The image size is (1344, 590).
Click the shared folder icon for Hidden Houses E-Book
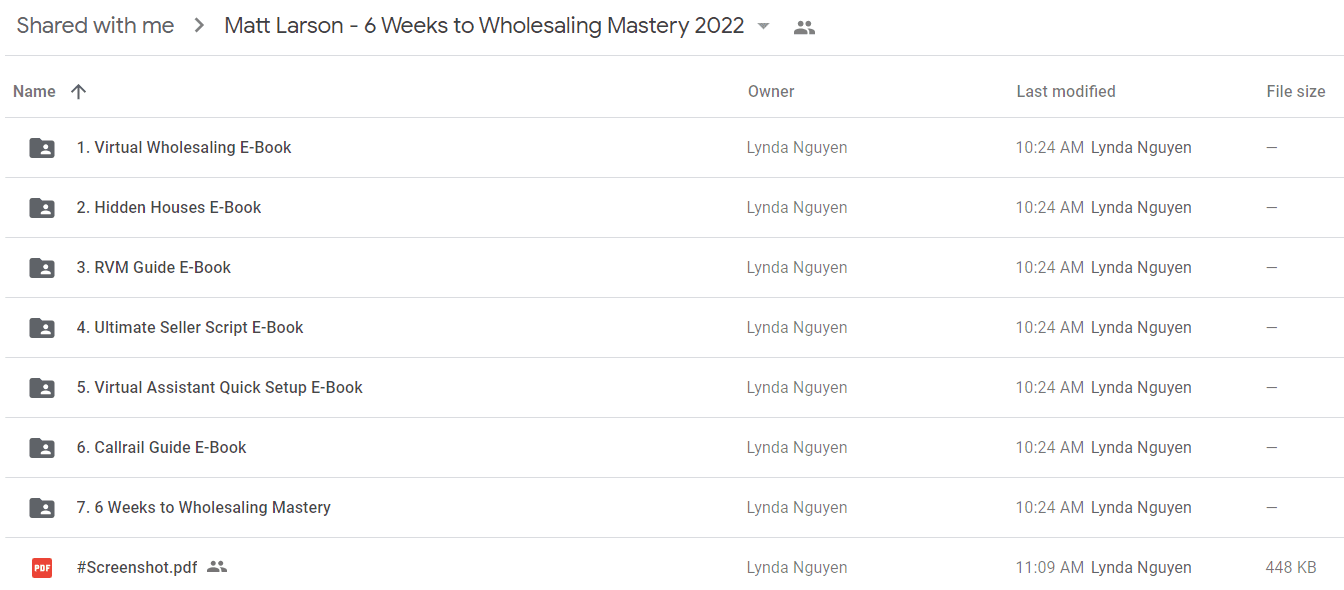coord(42,208)
